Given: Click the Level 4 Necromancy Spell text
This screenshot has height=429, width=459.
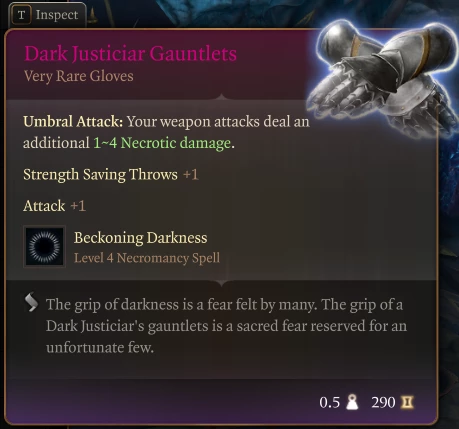Looking at the screenshot, I should click(x=147, y=258).
